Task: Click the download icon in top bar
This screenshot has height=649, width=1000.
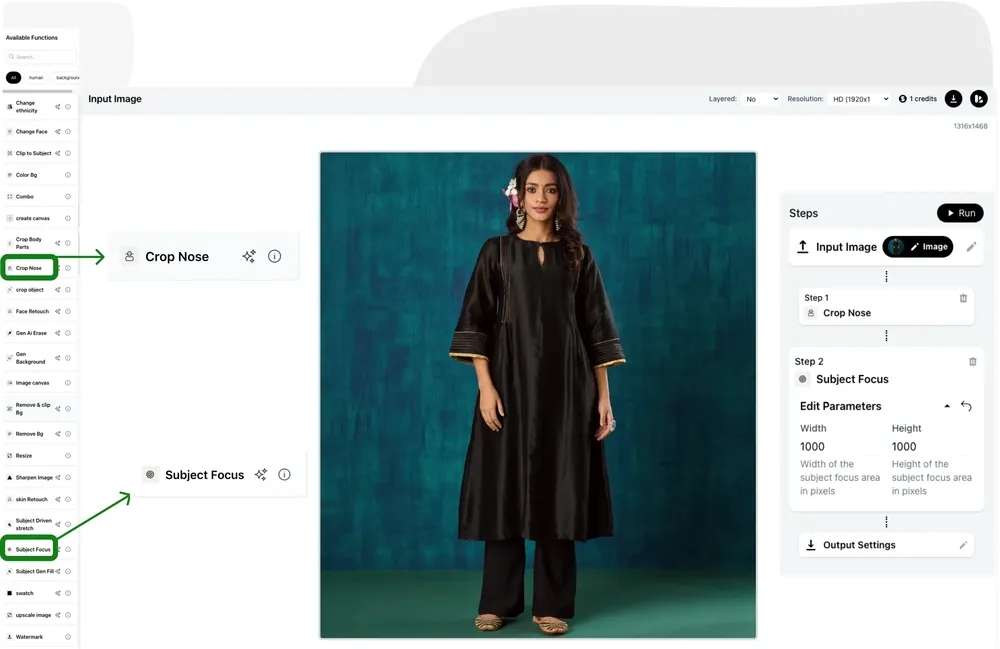Action: click(953, 99)
